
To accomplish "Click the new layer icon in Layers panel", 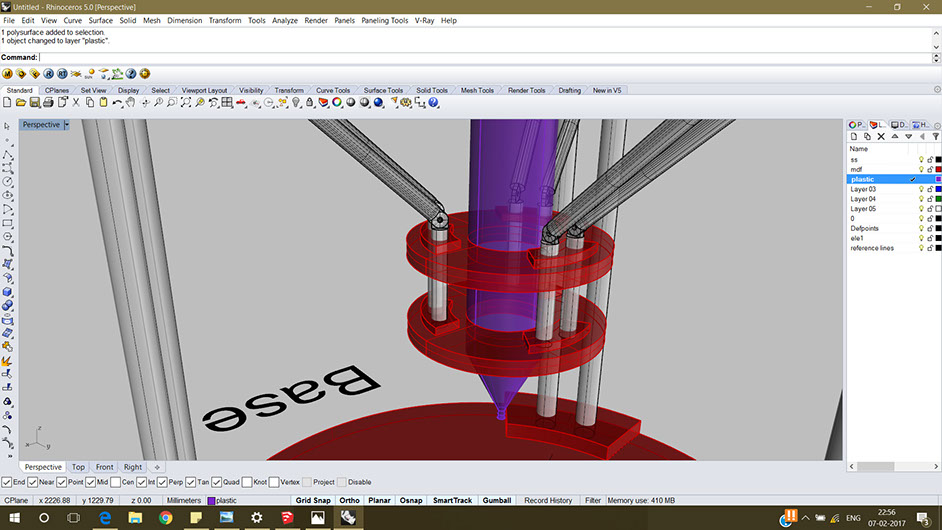I will click(x=854, y=136).
